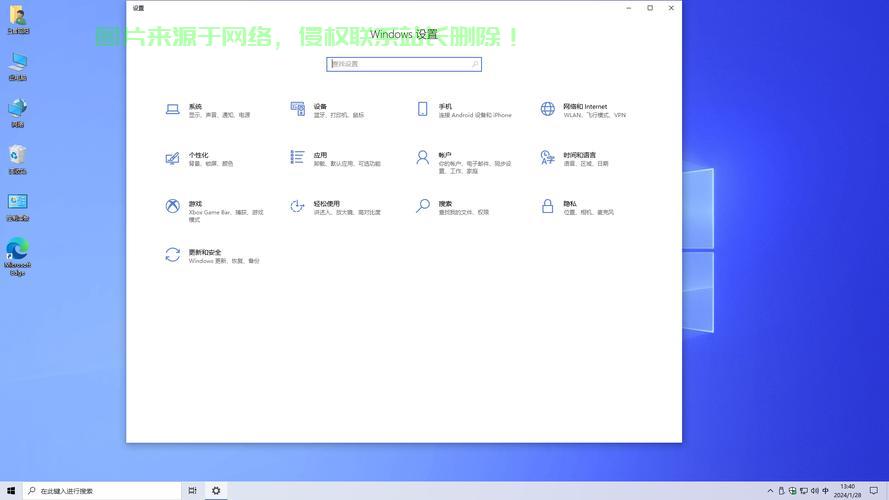Open the volume speaker tray icon
Viewport: 889px width, 500px height.
814,491
